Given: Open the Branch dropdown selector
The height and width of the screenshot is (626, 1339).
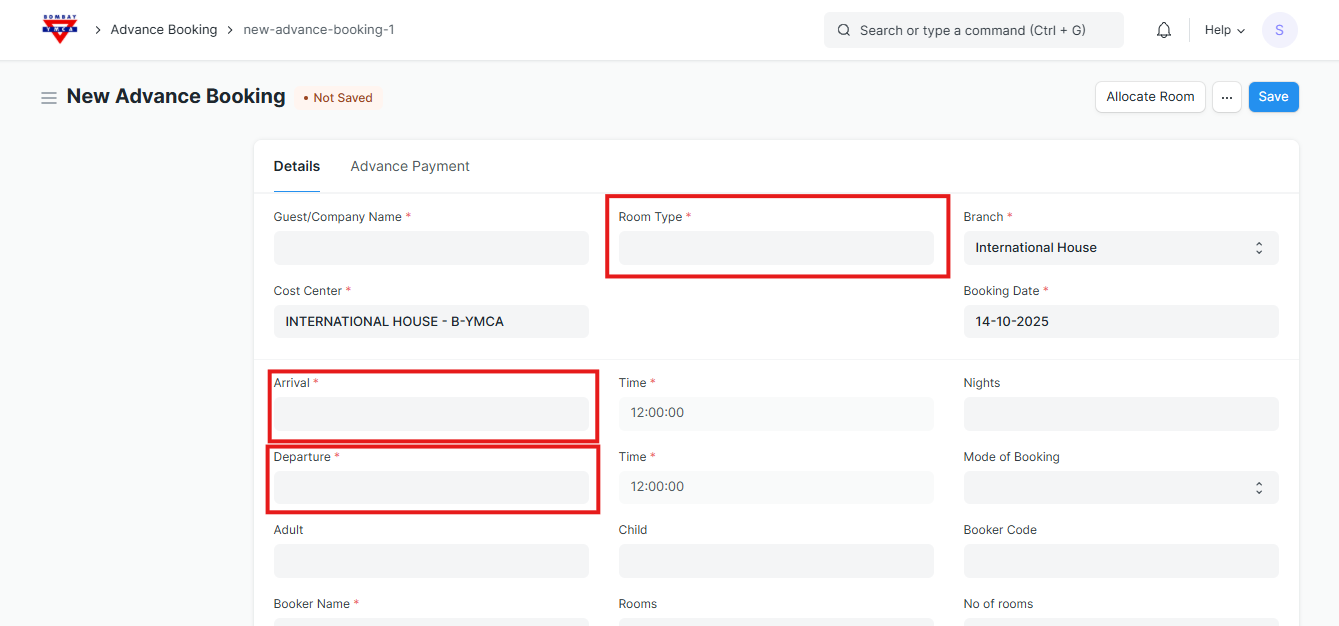Looking at the screenshot, I should 1120,248.
